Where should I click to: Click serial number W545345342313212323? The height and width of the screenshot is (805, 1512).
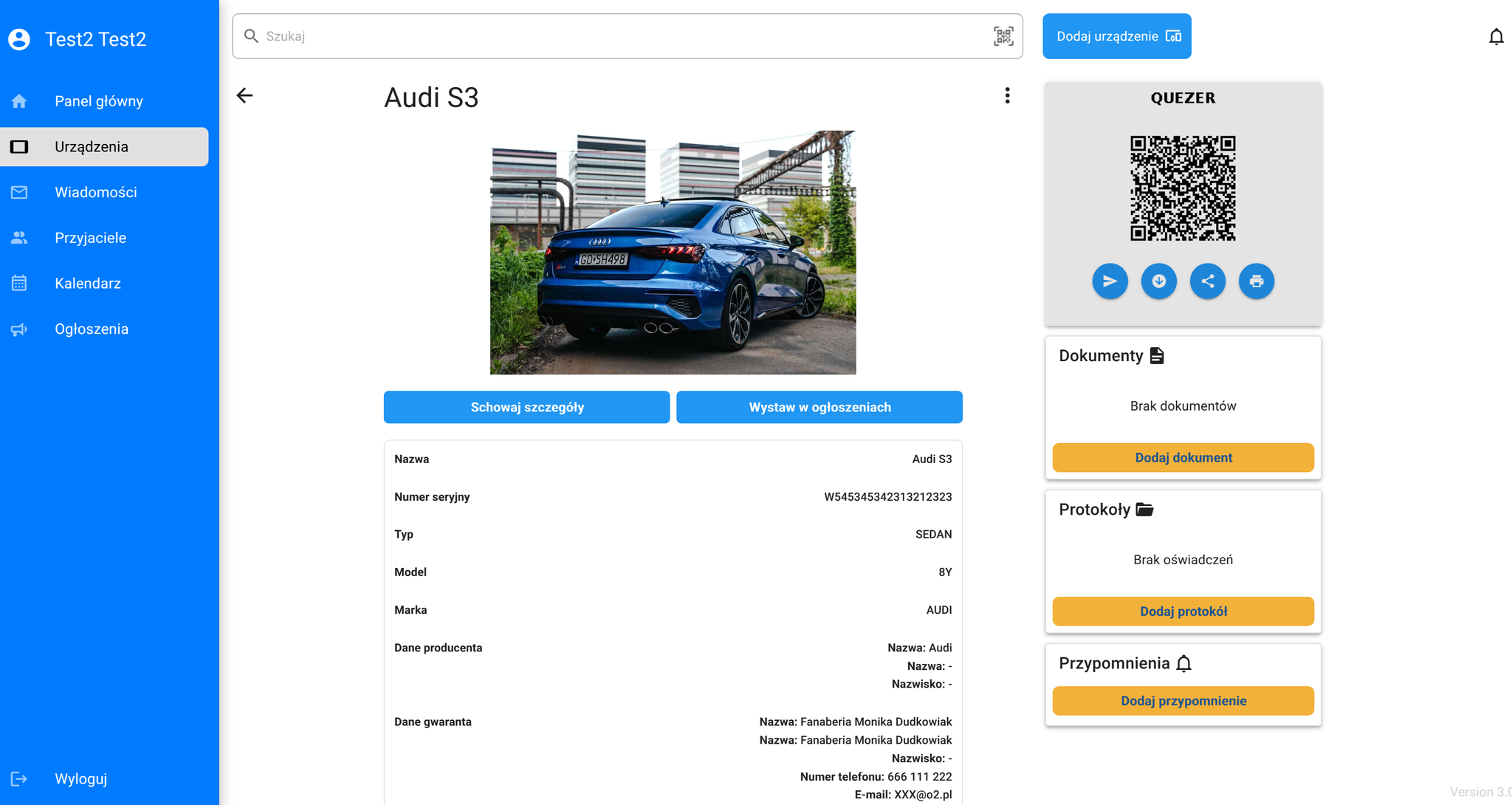pos(887,497)
